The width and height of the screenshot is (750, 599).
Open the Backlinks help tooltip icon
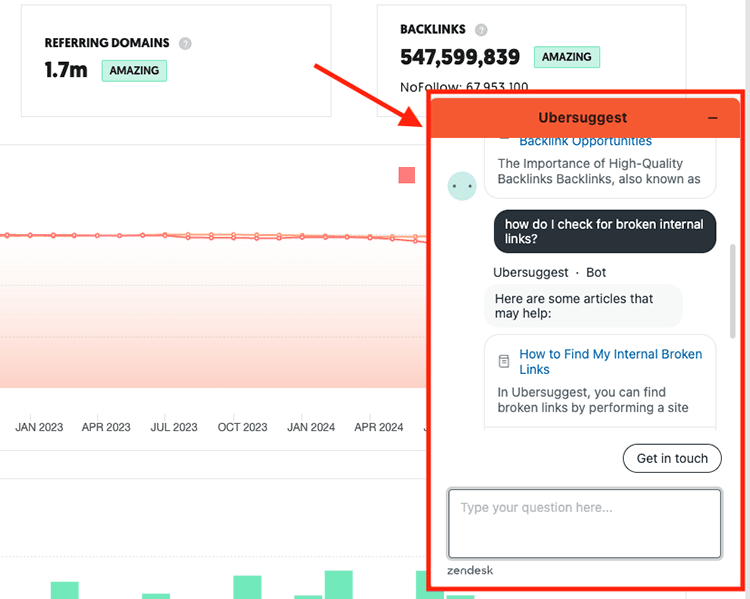click(481, 30)
